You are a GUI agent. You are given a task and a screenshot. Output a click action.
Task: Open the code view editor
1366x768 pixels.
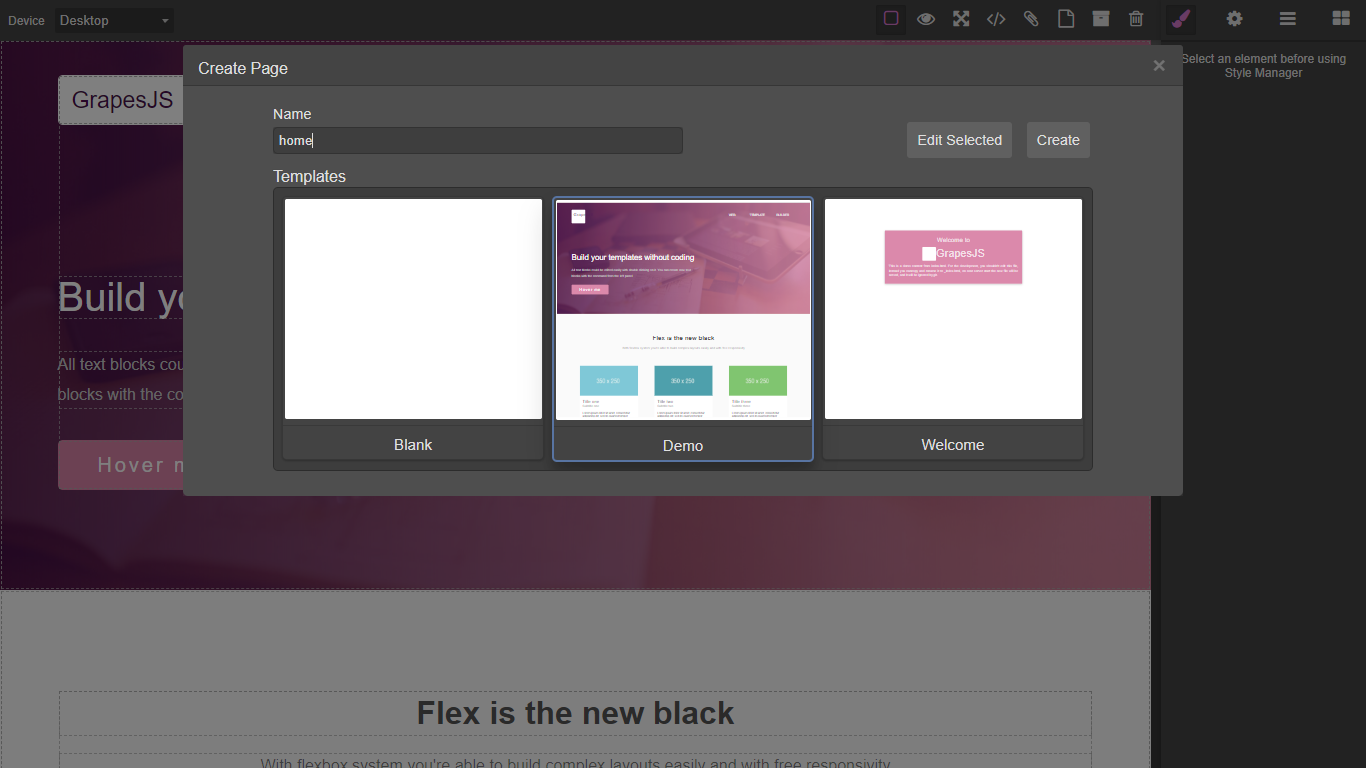996,18
